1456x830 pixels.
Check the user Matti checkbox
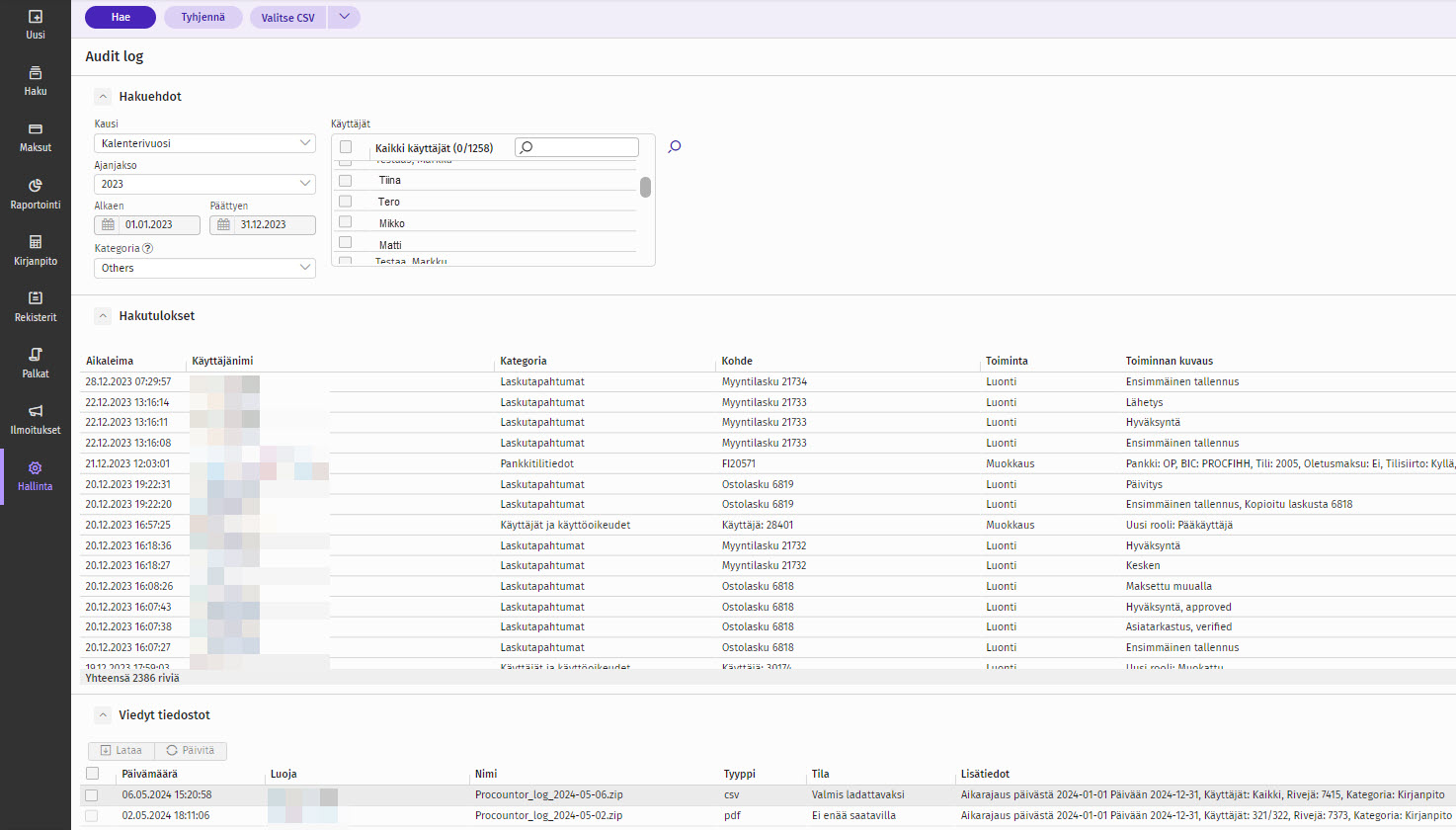(x=346, y=243)
